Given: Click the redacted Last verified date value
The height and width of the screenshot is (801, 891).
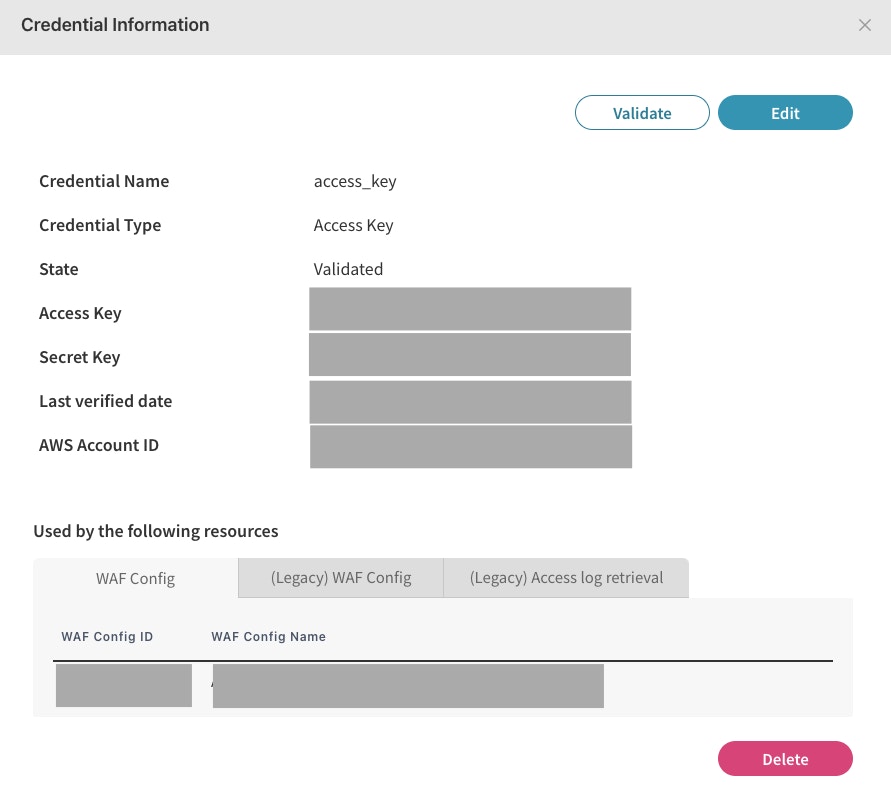Looking at the screenshot, I should click(470, 401).
